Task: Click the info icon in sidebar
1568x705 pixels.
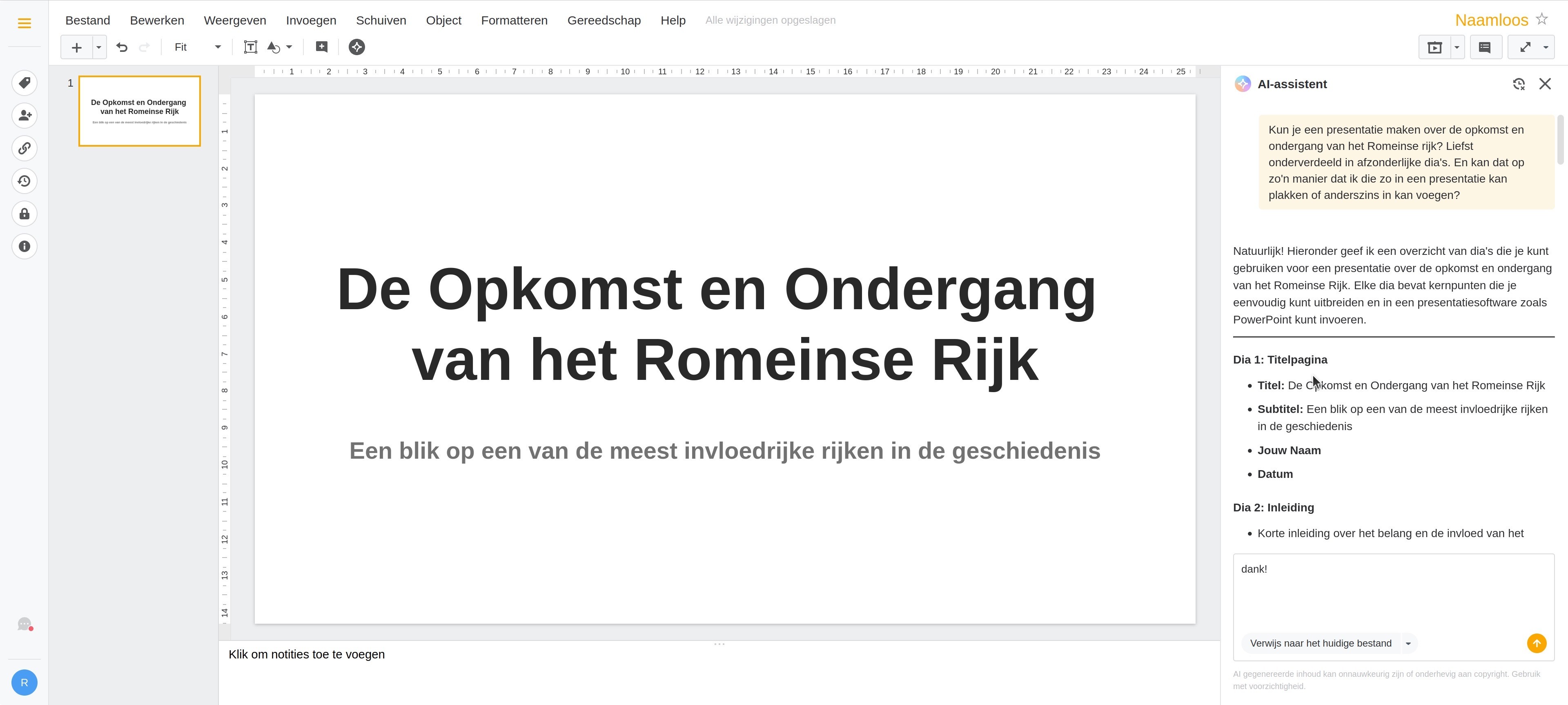Action: (24, 247)
